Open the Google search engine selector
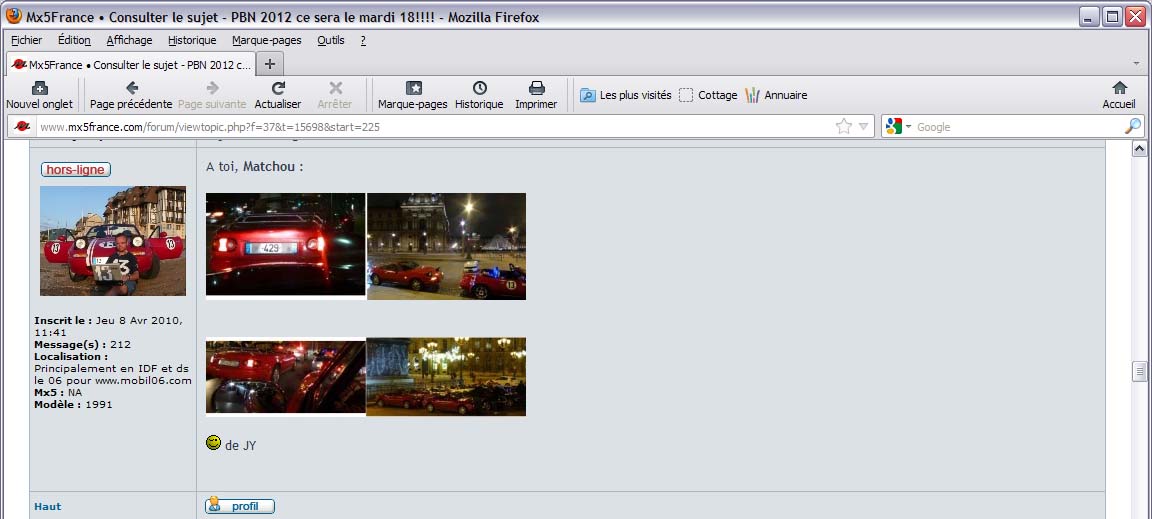 pyautogui.click(x=898, y=126)
